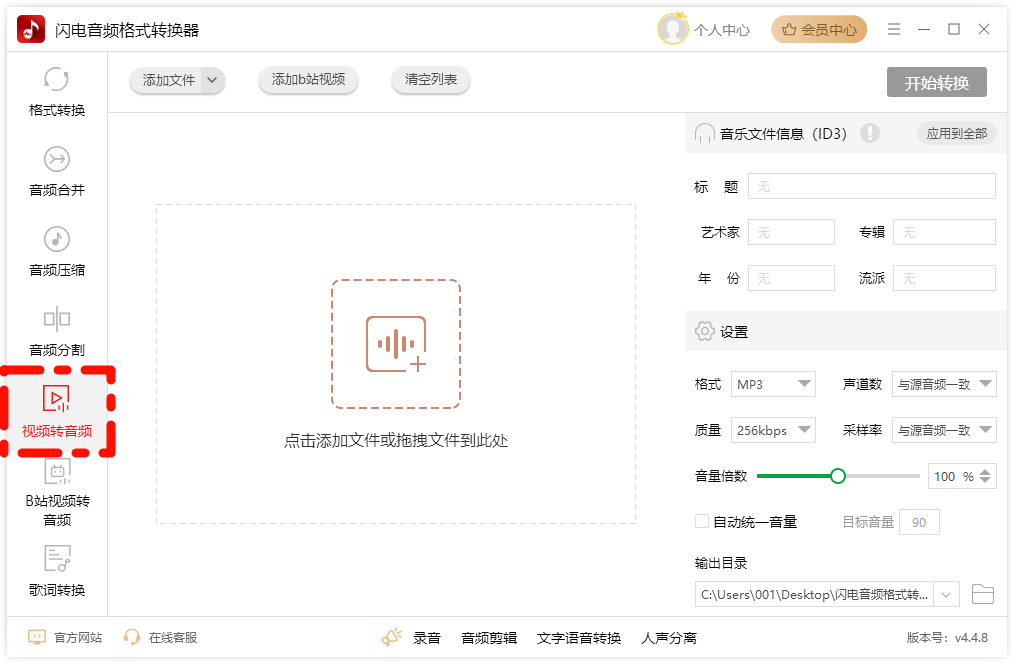Click the app logo music note icon
Screen dimensions: 1014x664
pos(30,29)
